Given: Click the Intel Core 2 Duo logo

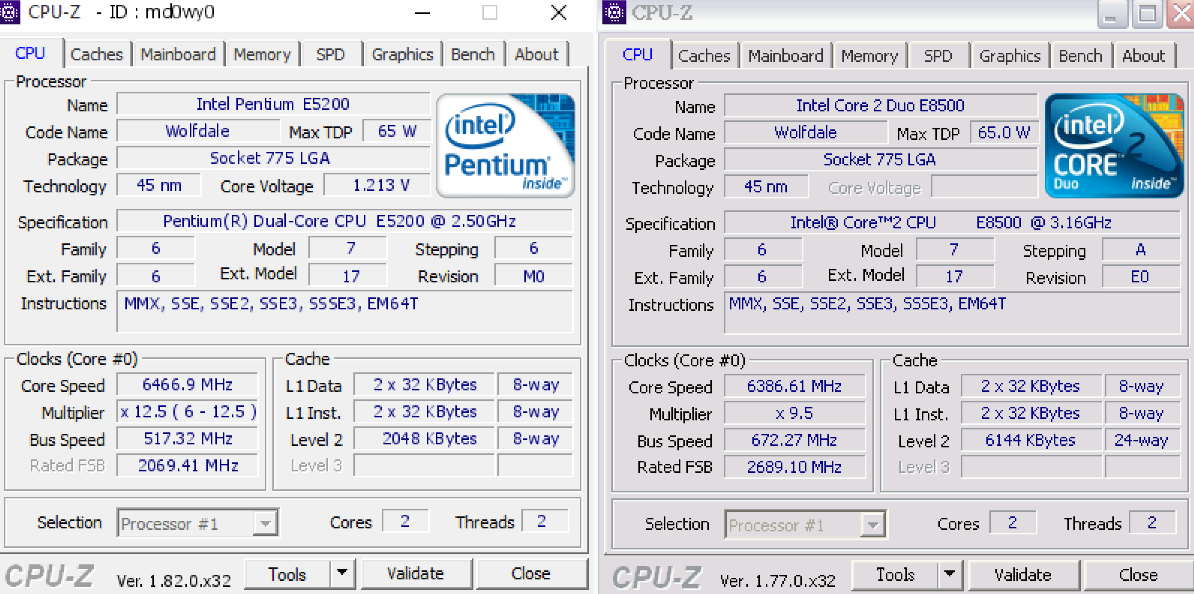Looking at the screenshot, I should point(1113,146).
